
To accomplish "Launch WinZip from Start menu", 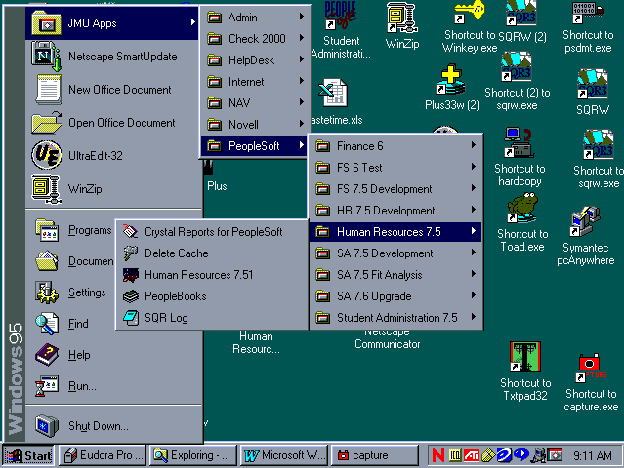I will [x=112, y=189].
